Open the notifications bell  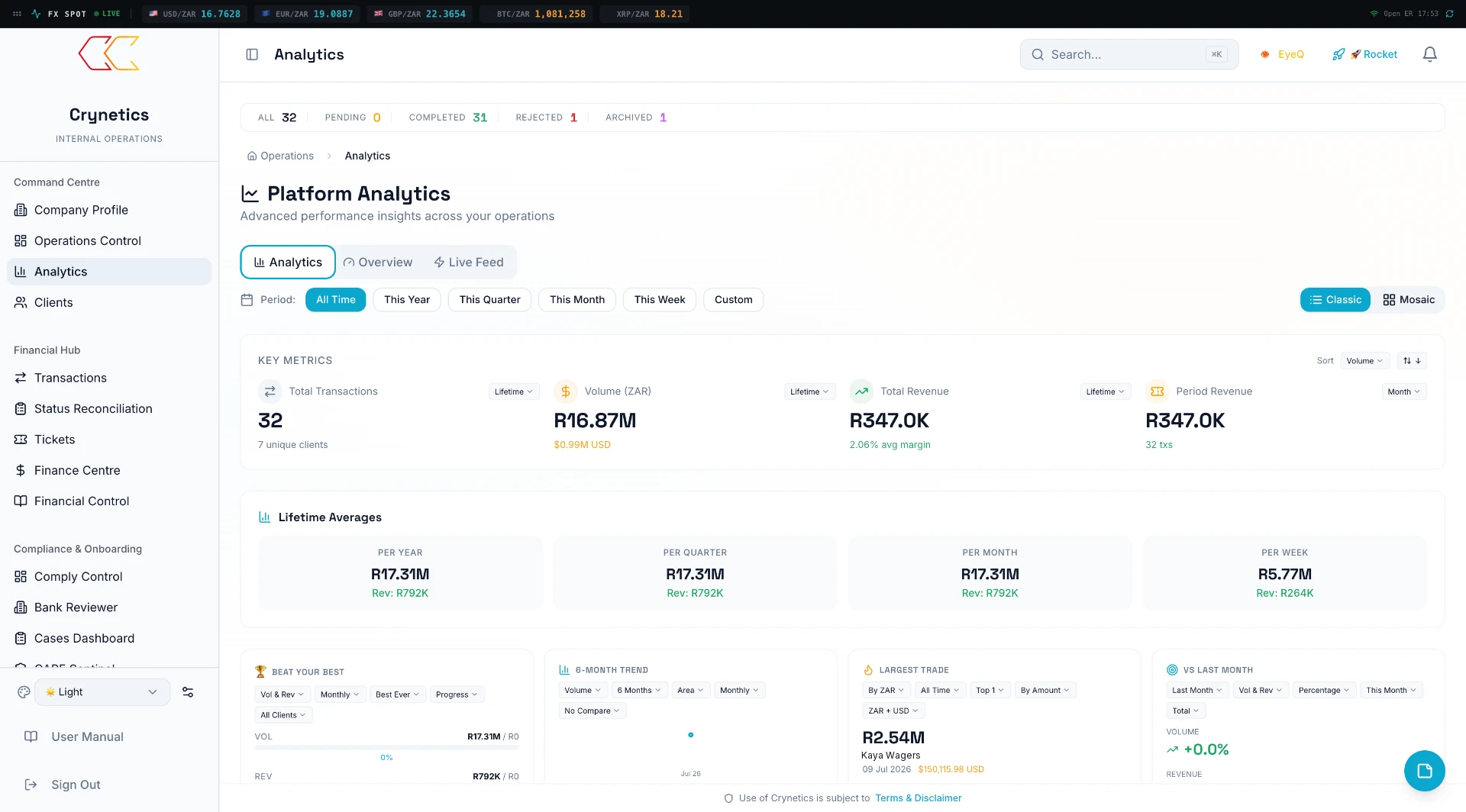pos(1430,54)
